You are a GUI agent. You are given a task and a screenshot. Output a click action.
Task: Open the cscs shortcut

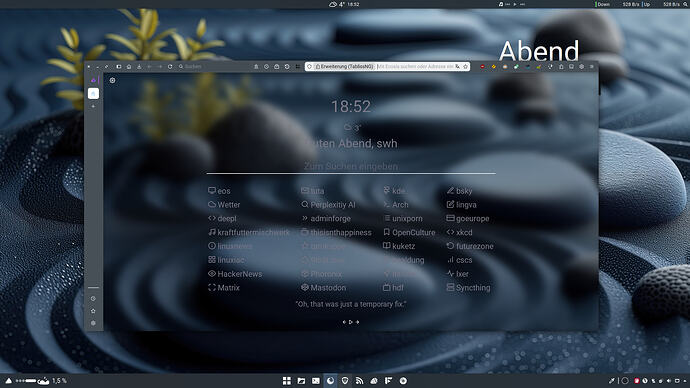[459, 260]
